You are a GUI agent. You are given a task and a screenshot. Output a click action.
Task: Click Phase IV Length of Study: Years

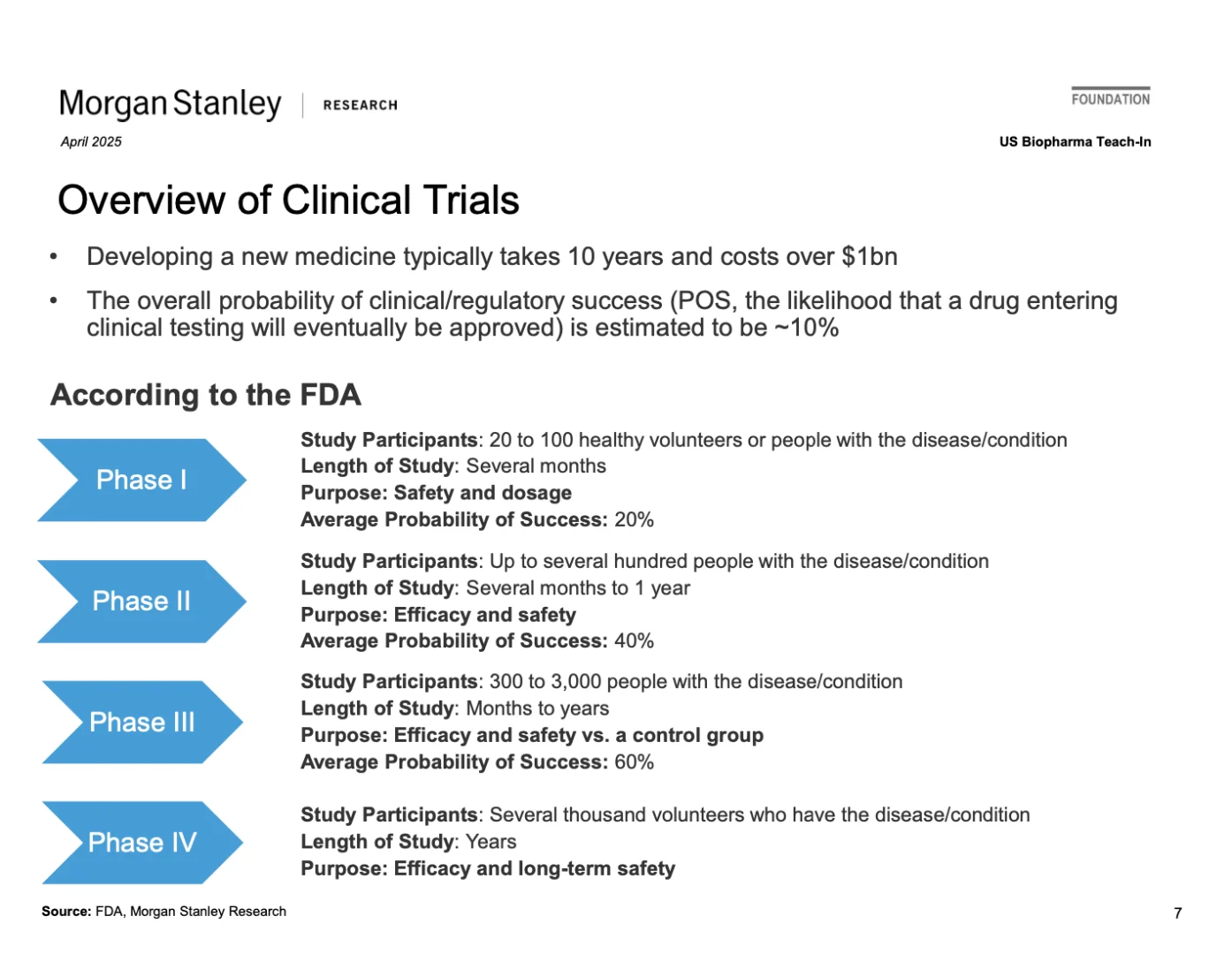click(408, 842)
